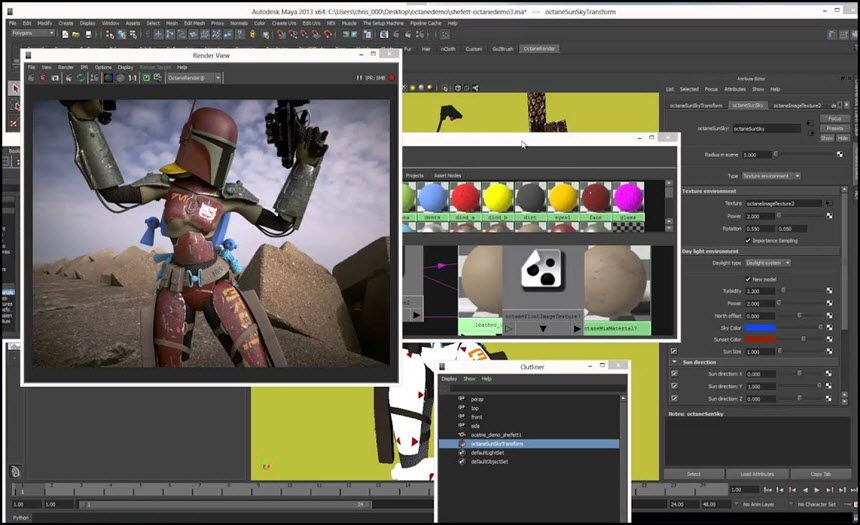Click the Texture connection arrow icon
The width and height of the screenshot is (860, 525).
pyautogui.click(x=828, y=204)
